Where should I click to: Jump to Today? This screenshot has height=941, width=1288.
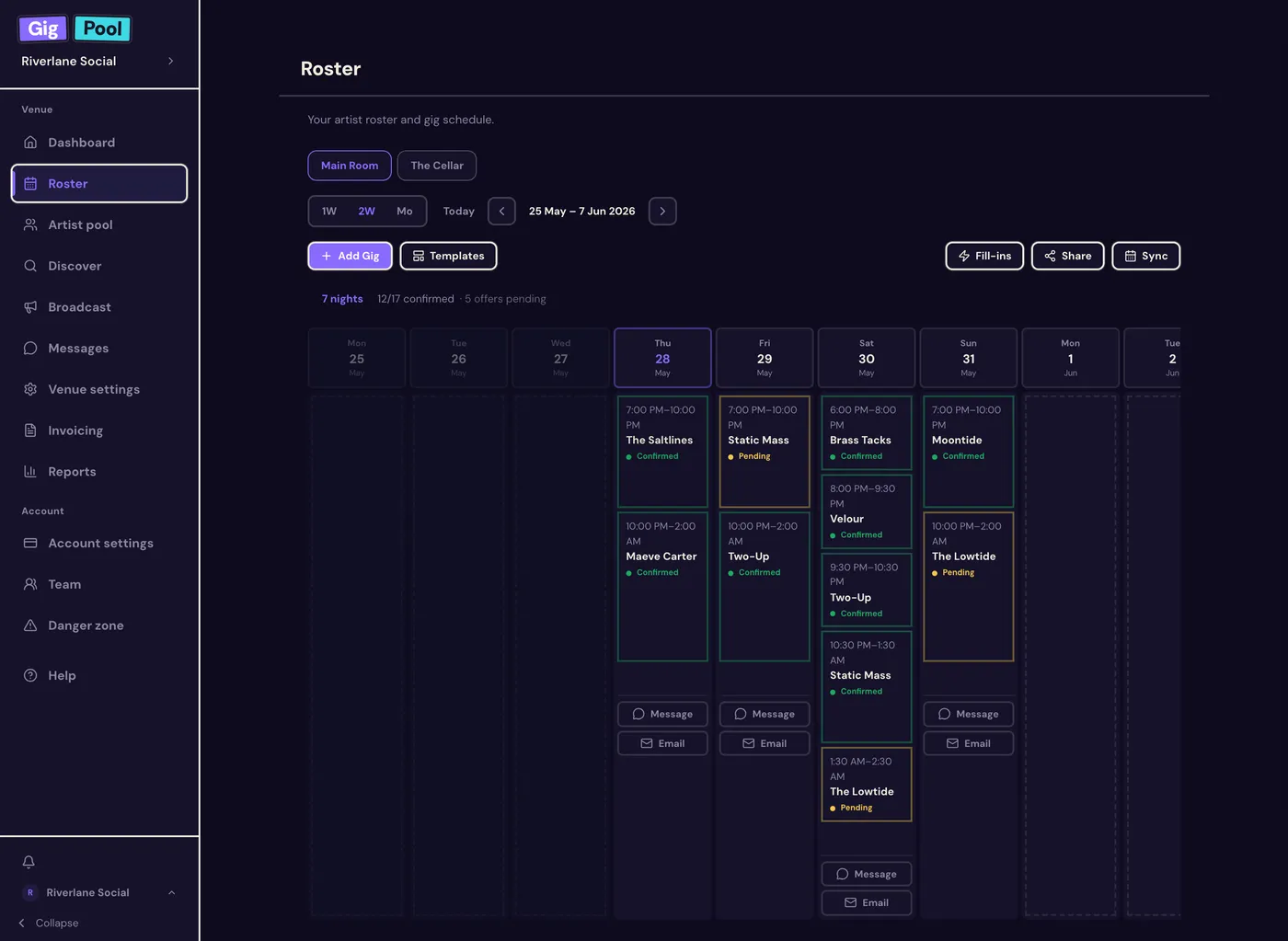point(459,211)
